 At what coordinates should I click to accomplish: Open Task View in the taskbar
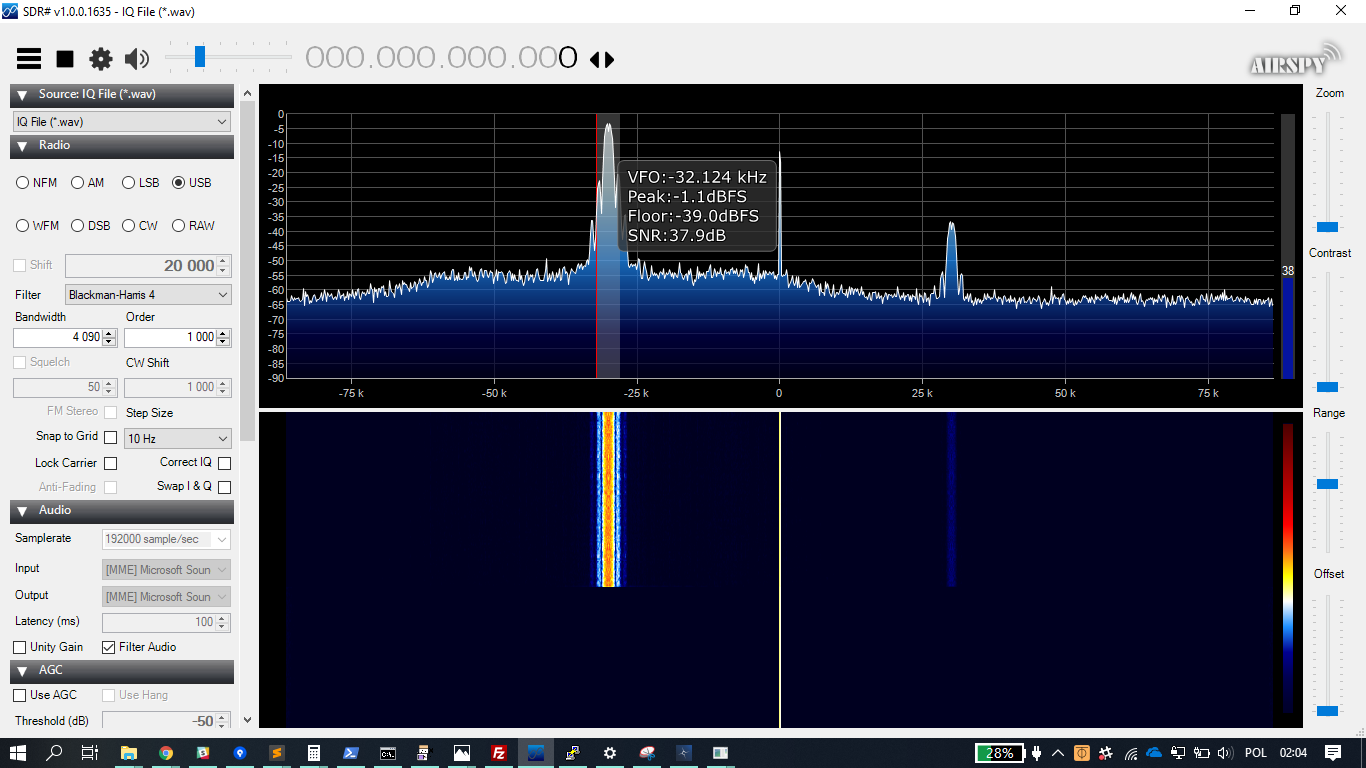[89, 753]
